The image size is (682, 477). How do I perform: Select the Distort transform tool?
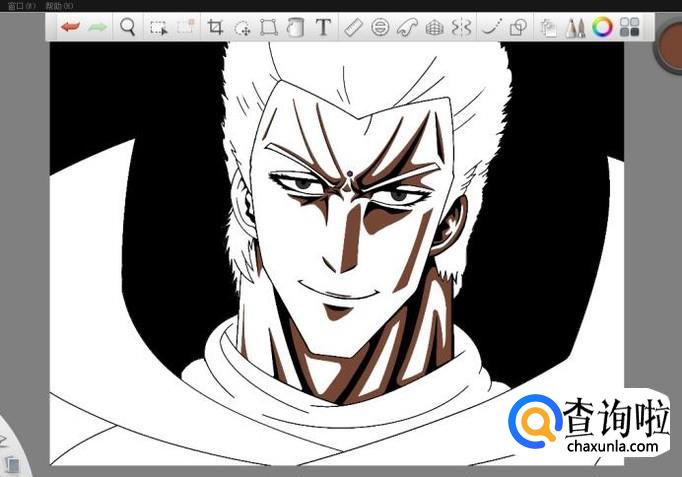tap(269, 27)
